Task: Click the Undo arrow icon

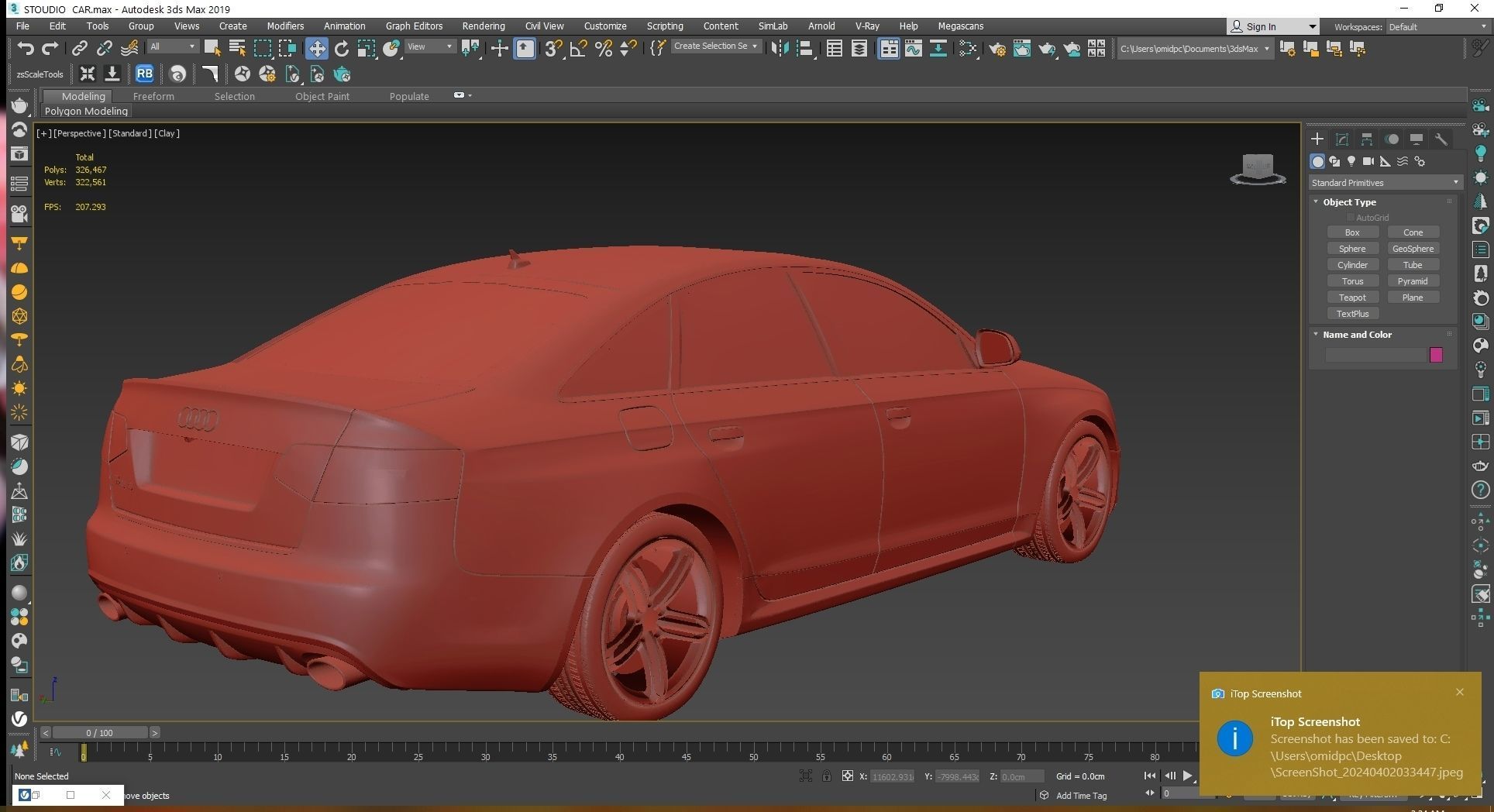Action: (x=26, y=49)
